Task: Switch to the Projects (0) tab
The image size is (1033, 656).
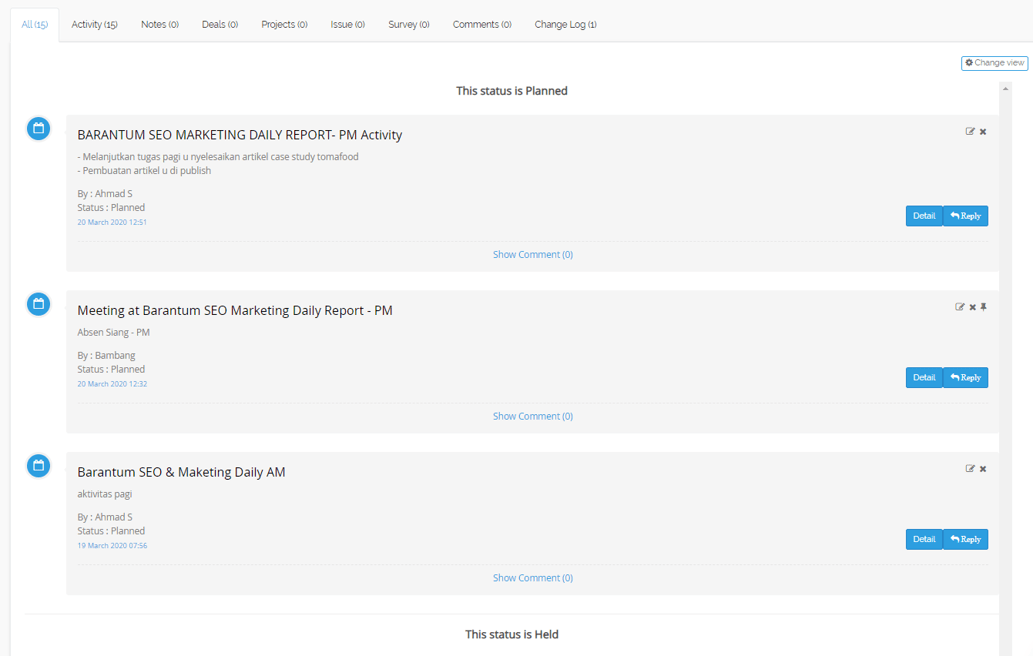Action: coord(285,24)
